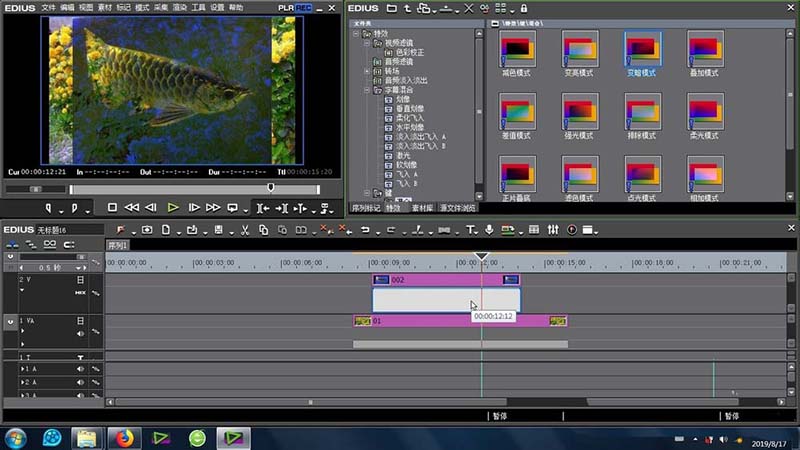Click the microphone voice-over icon
Image resolution: width=800 pixels, height=450 pixels.
[x=489, y=230]
